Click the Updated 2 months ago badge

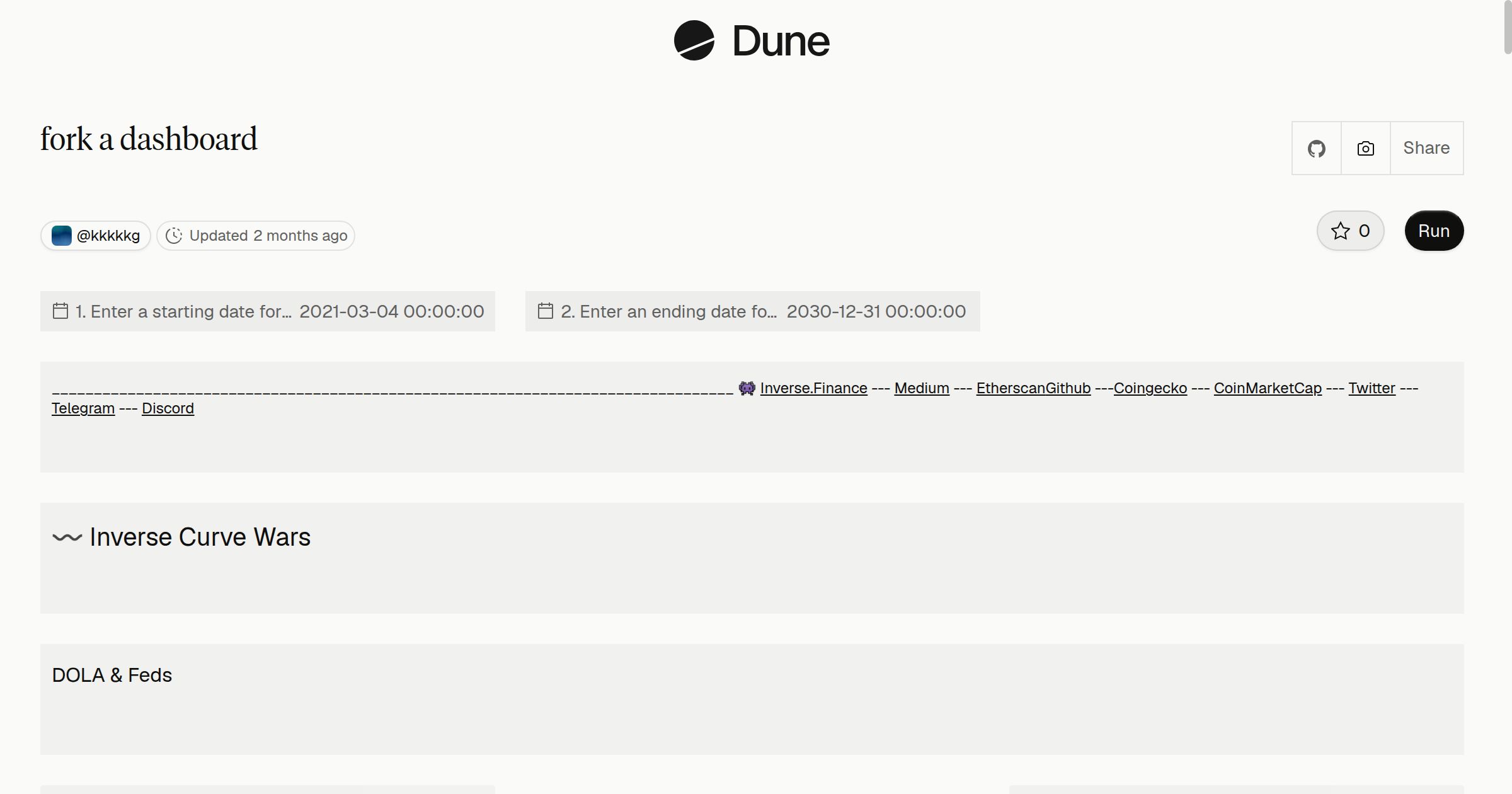click(256, 236)
